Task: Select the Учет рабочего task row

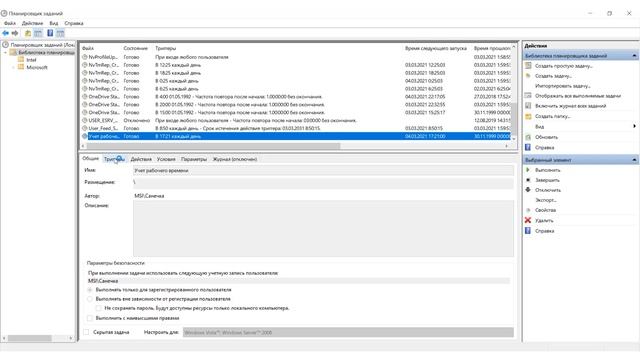Action: click(296, 136)
